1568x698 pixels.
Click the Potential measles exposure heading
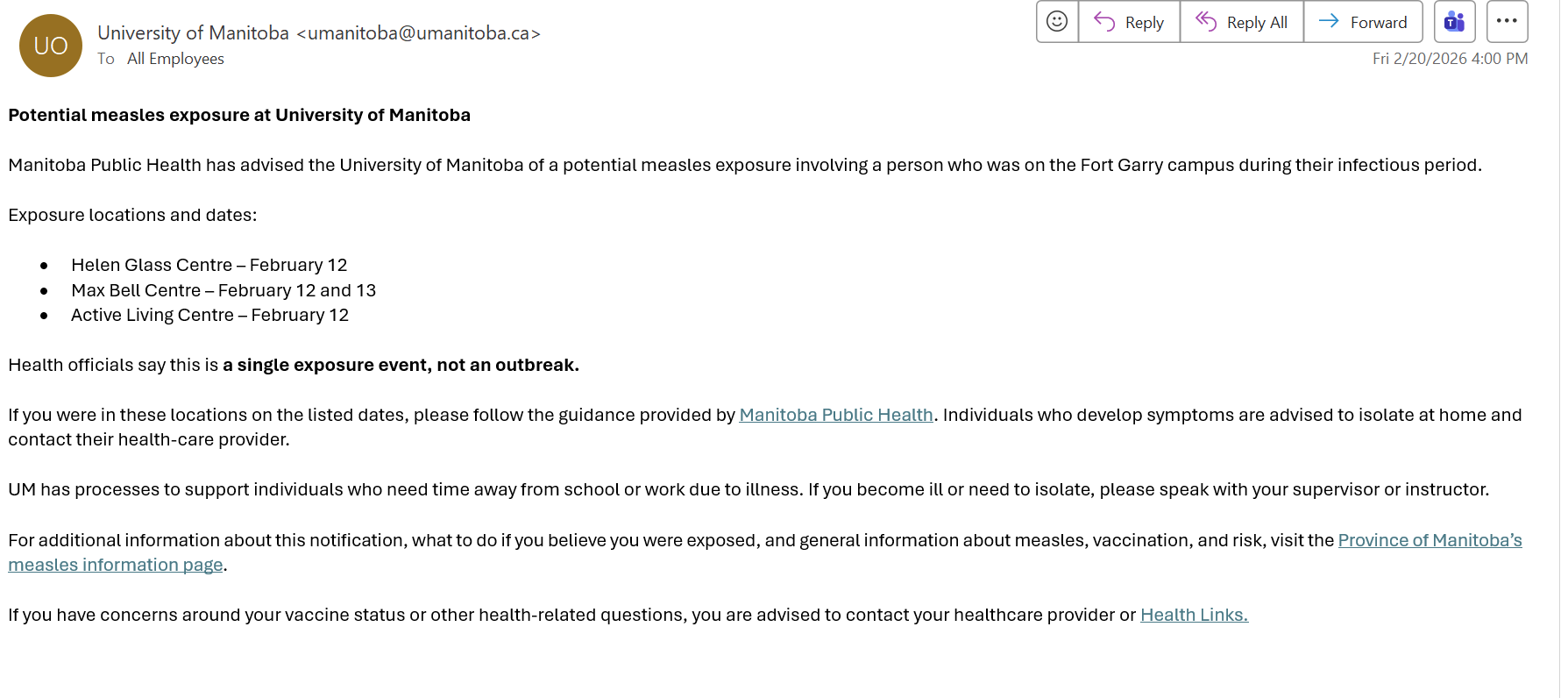pyautogui.click(x=239, y=115)
